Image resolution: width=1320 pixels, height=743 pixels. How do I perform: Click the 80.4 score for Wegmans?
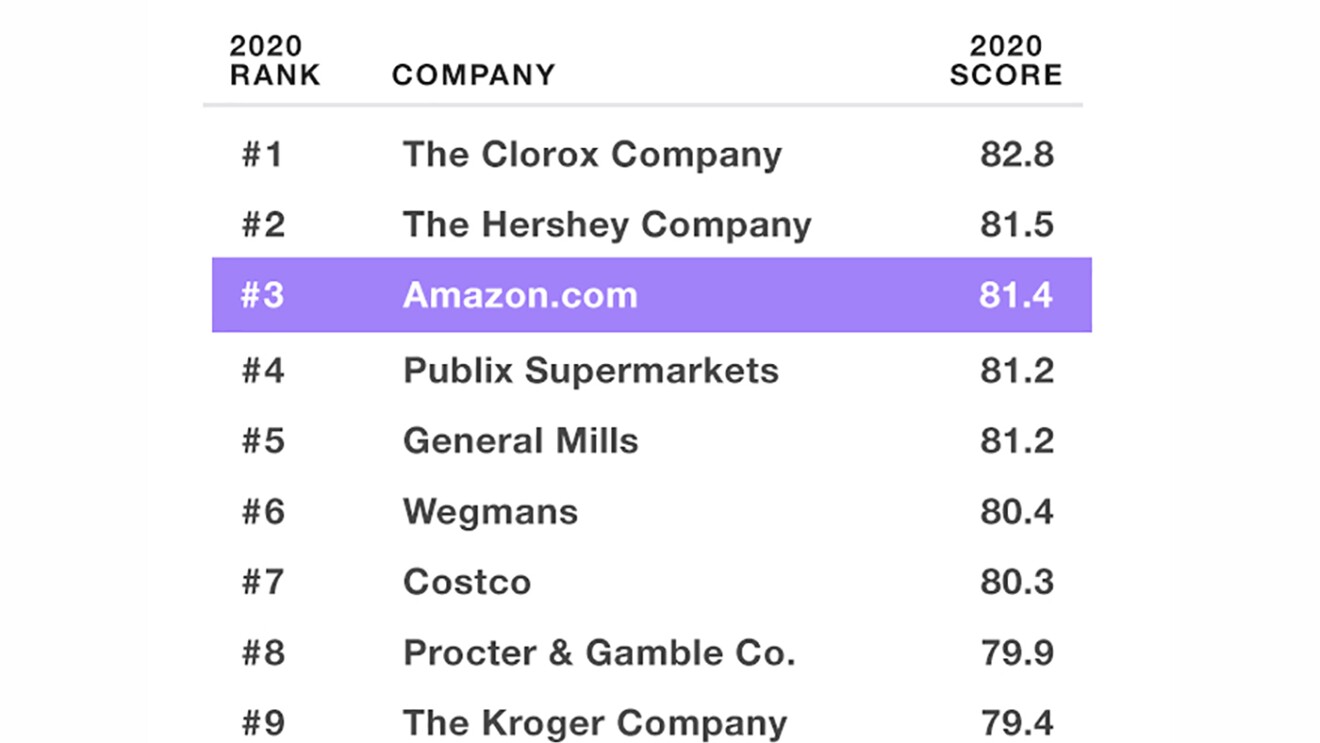(1016, 512)
